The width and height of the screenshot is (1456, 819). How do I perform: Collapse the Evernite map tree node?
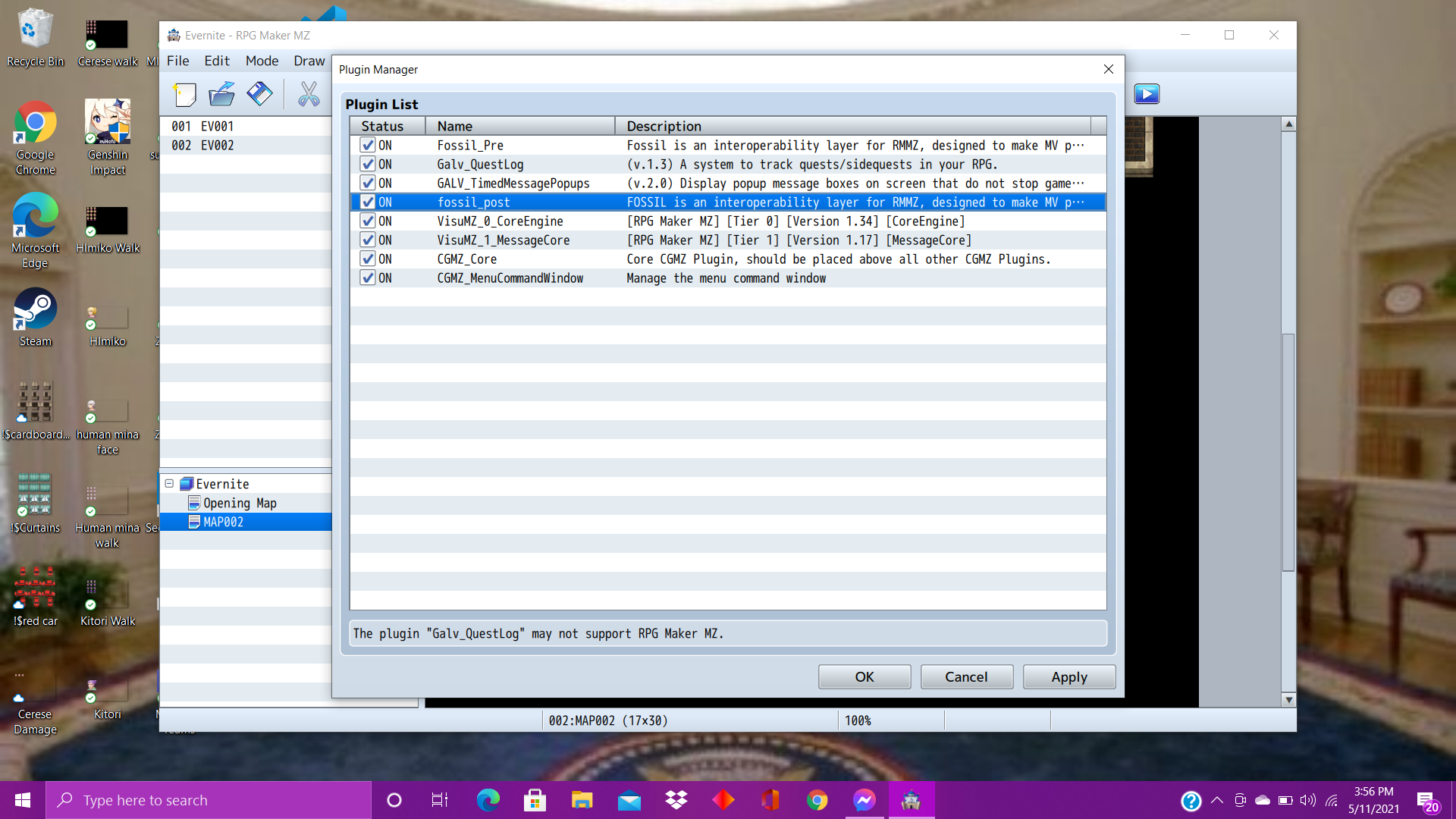(169, 484)
